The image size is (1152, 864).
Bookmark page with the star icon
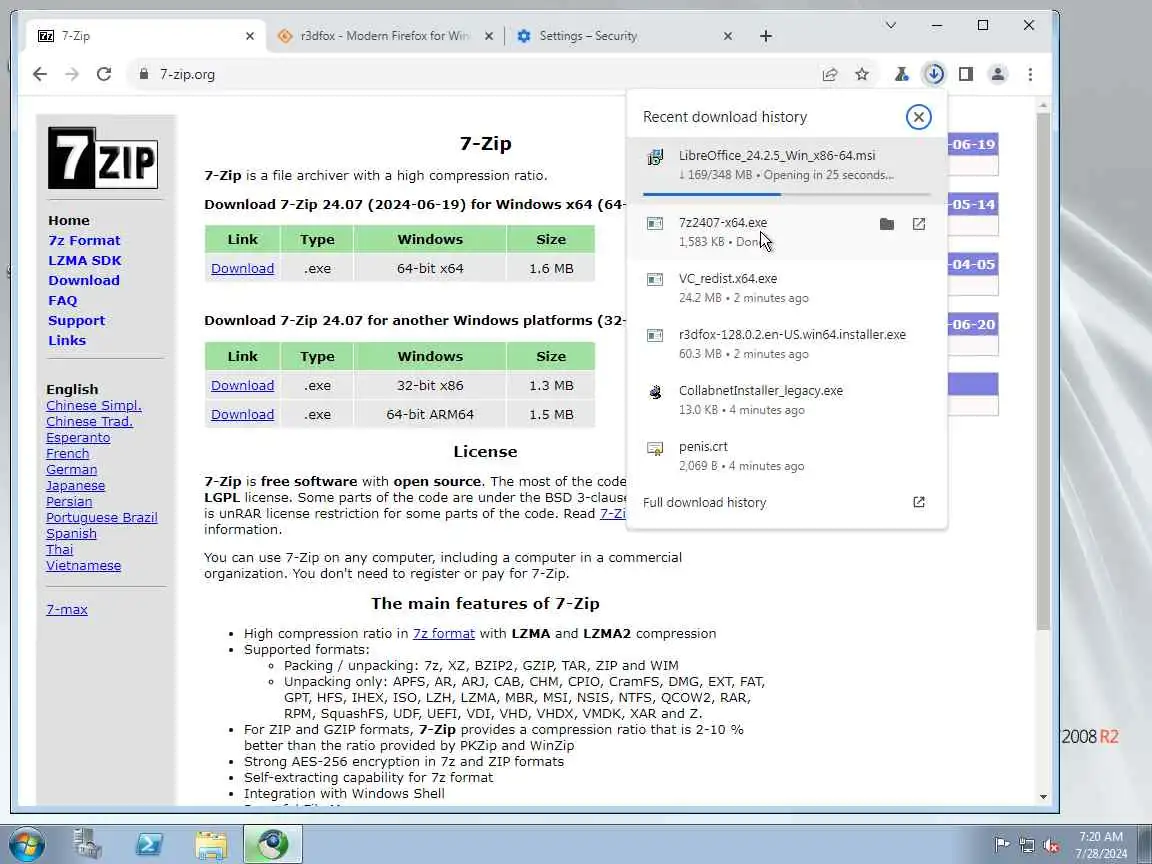[x=862, y=74]
